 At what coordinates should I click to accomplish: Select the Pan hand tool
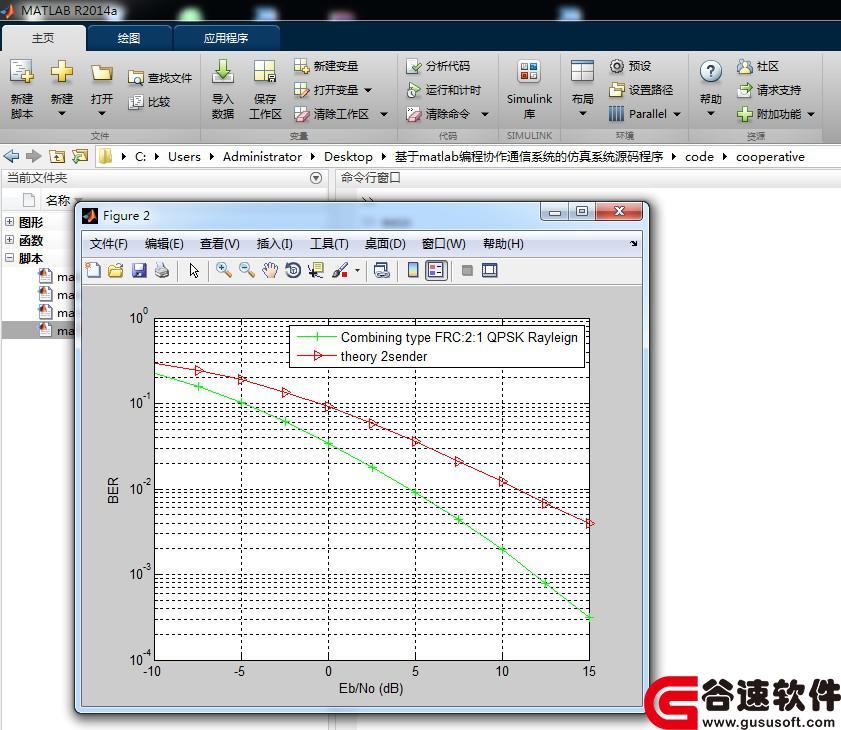pyautogui.click(x=270, y=270)
